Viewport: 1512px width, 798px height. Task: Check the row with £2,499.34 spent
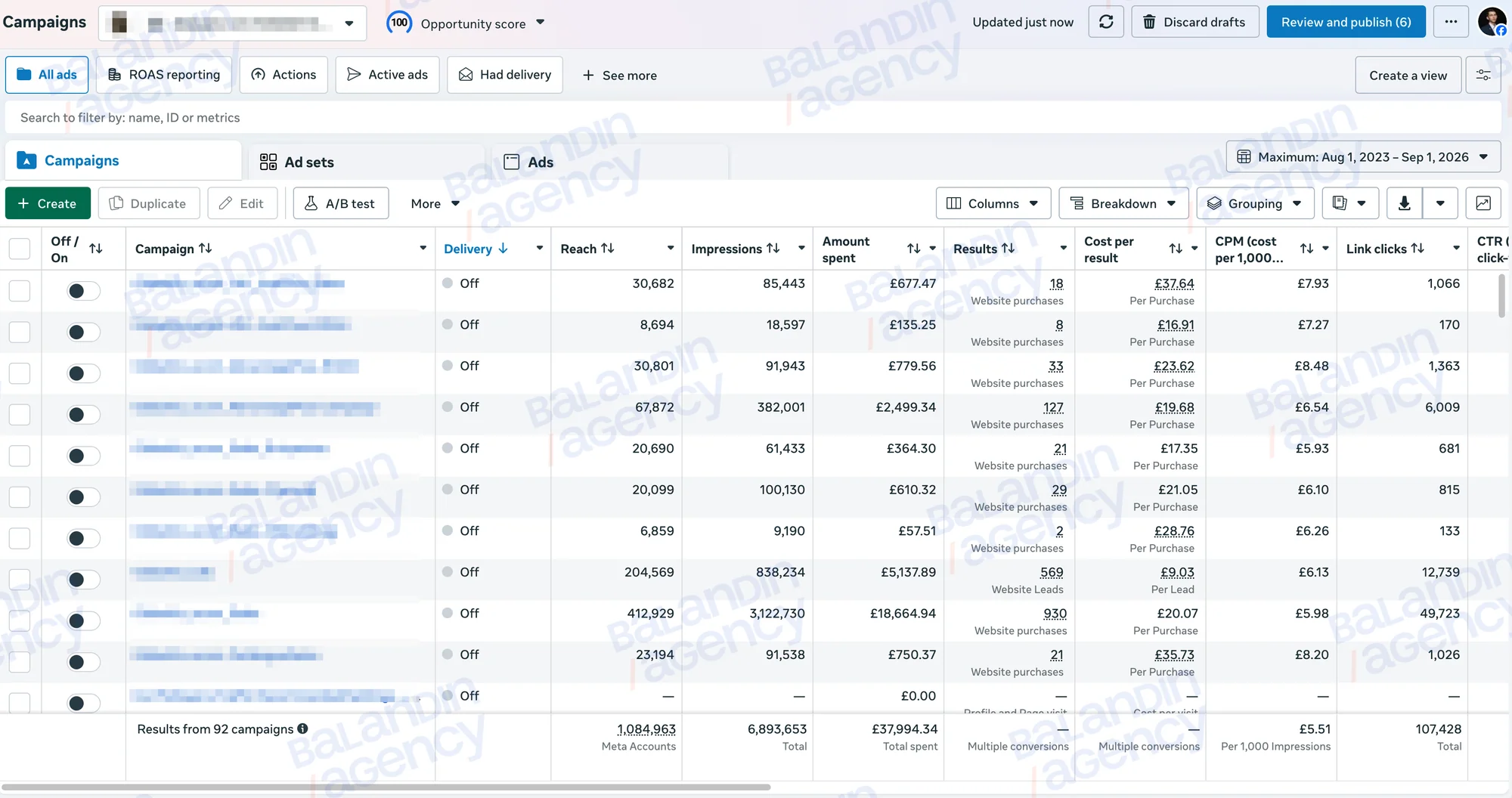click(20, 414)
